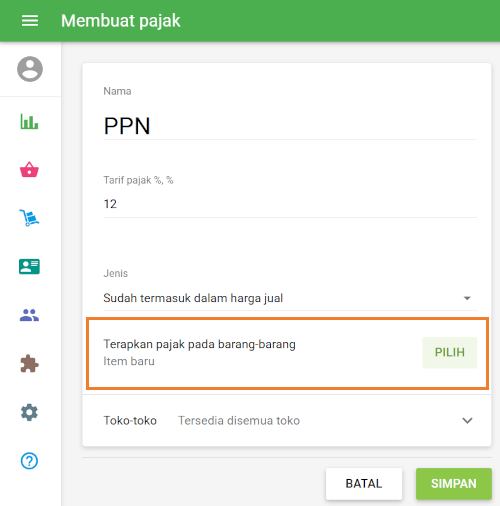Open the Help question mark icon

(x=29, y=461)
